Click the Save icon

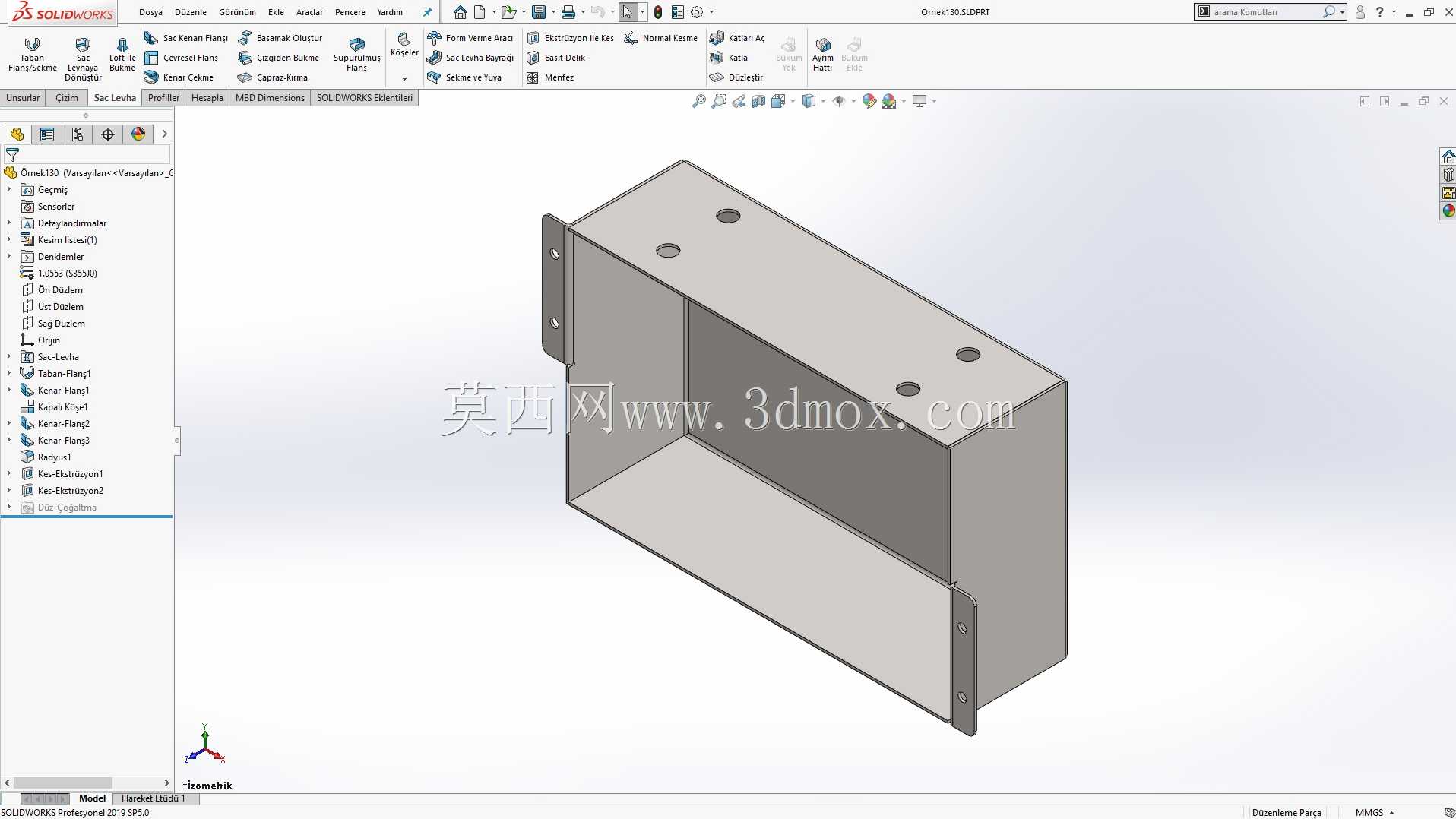point(539,12)
